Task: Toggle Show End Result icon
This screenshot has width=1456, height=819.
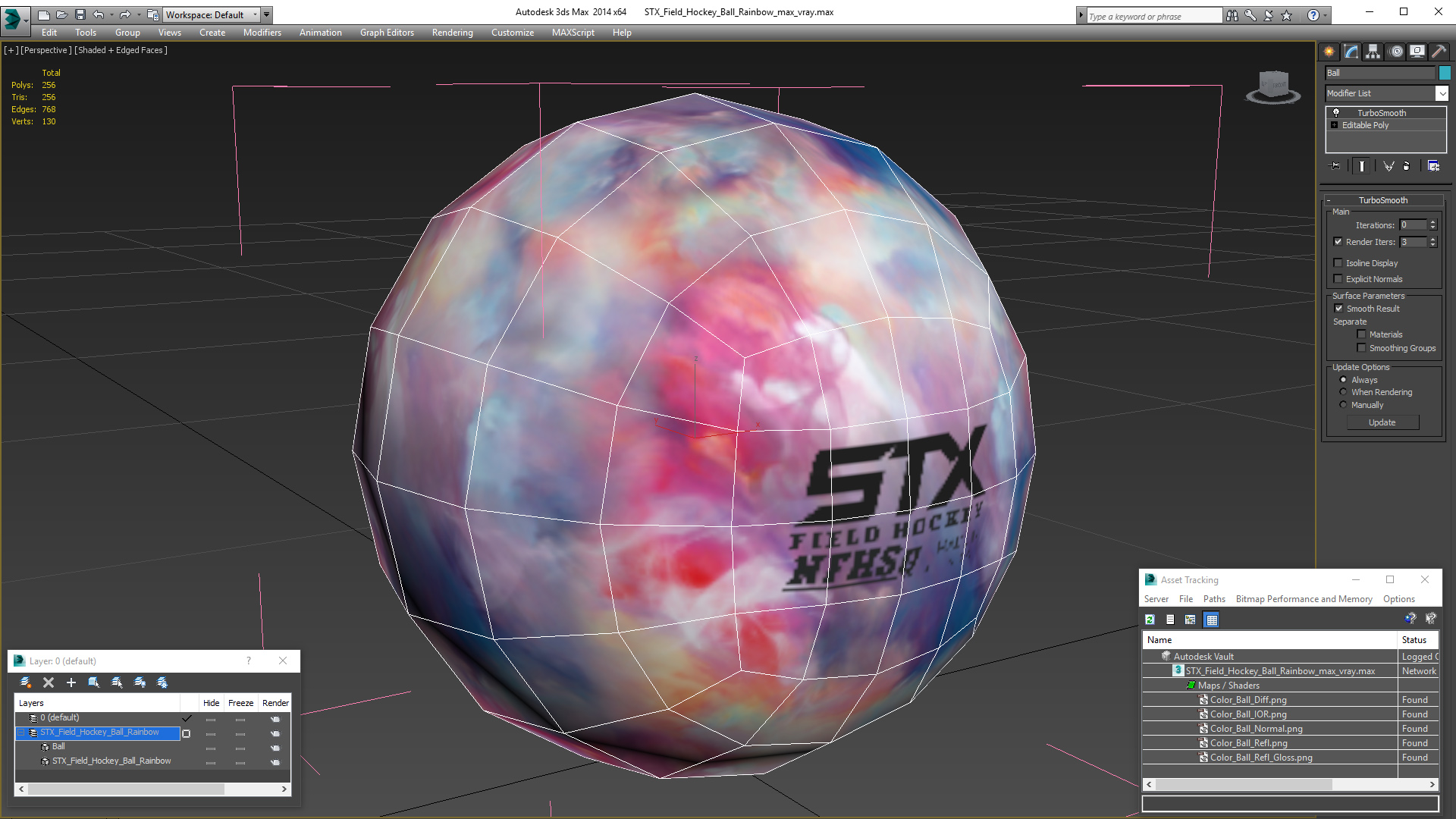Action: pos(1362,166)
